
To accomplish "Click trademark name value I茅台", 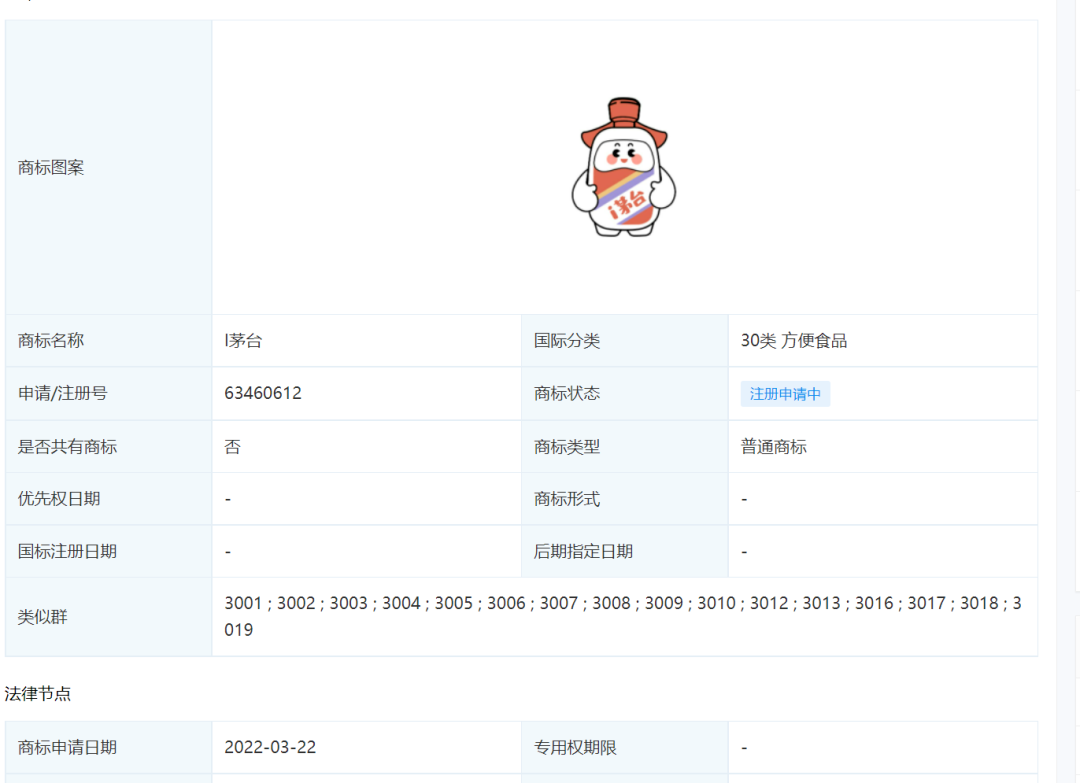I will pos(243,340).
